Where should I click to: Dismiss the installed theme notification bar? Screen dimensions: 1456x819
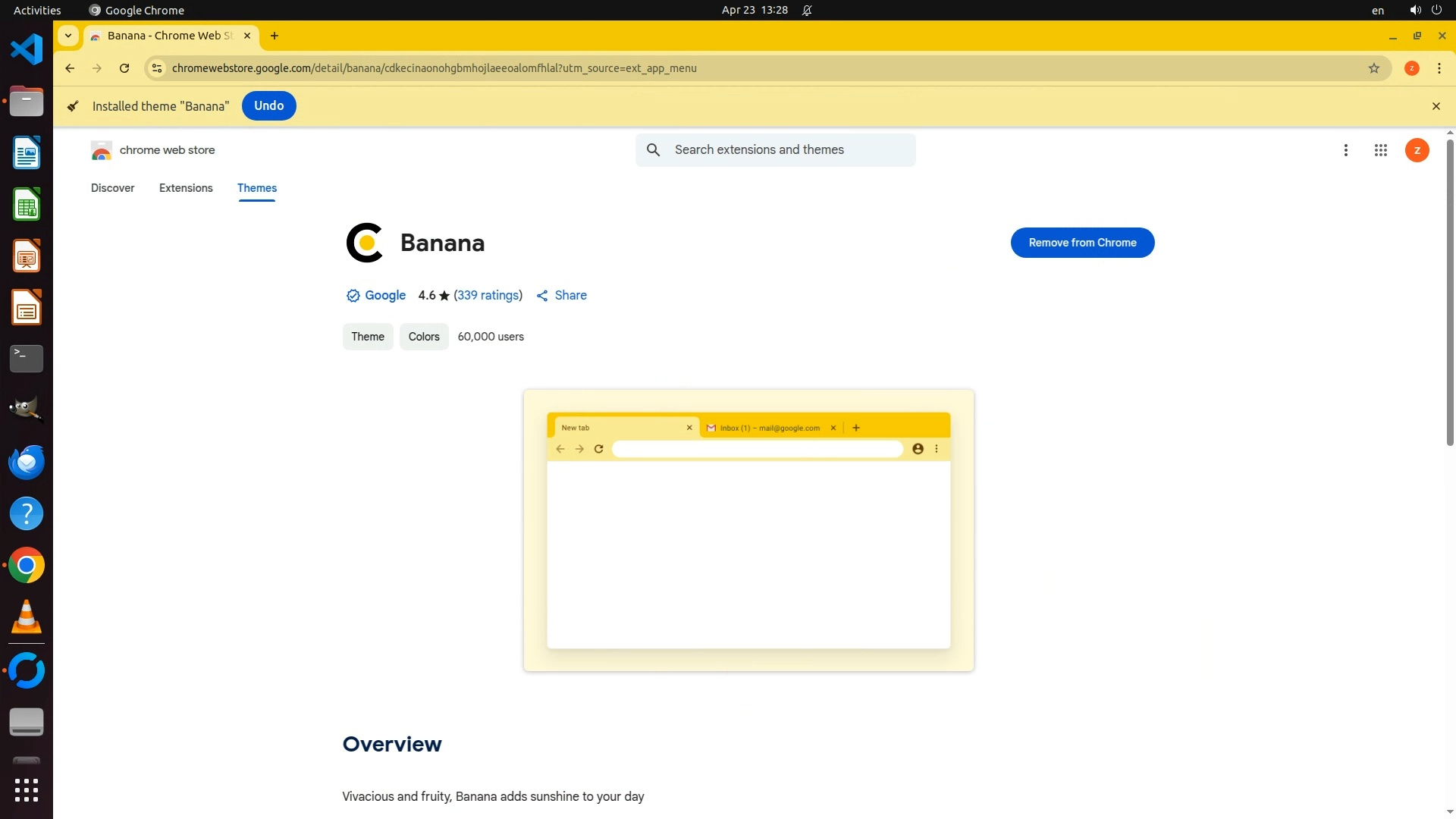(x=1436, y=106)
